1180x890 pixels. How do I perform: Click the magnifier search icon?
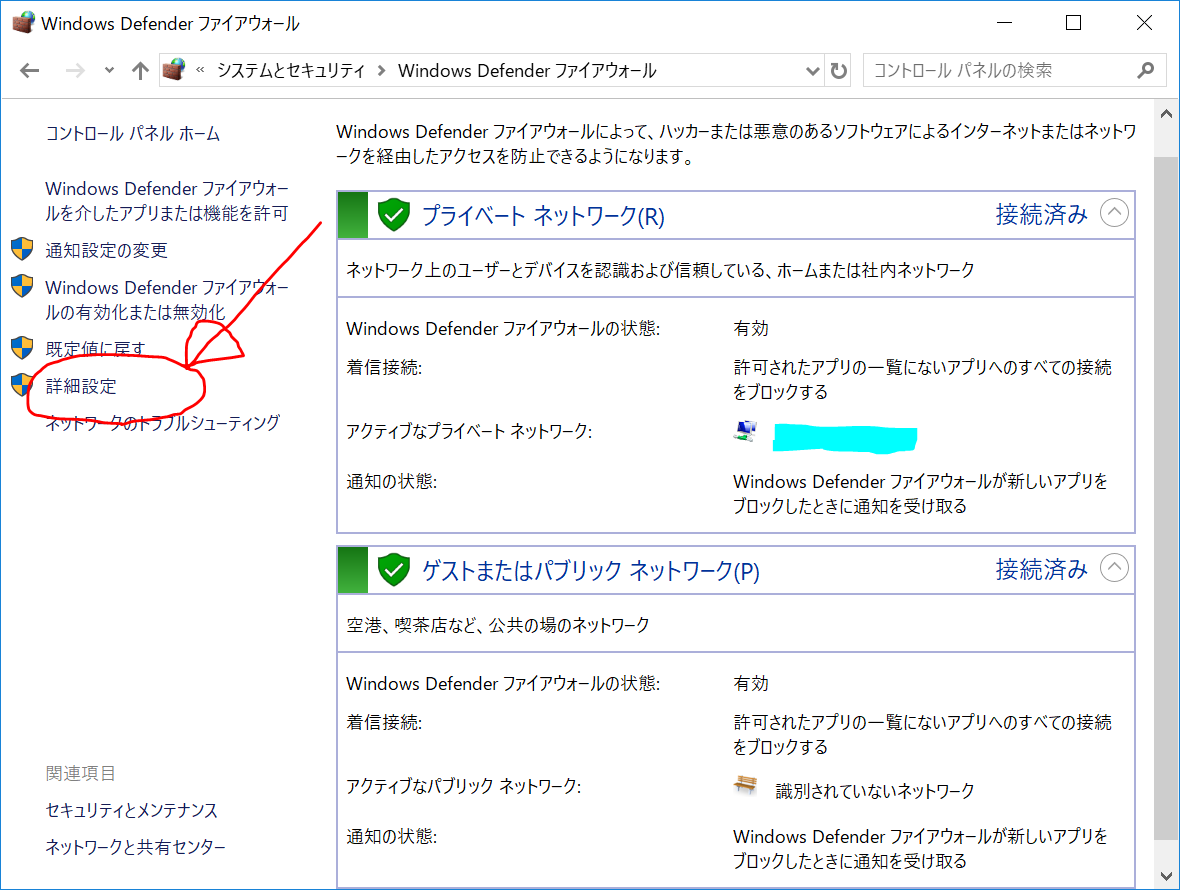pyautogui.click(x=1146, y=71)
